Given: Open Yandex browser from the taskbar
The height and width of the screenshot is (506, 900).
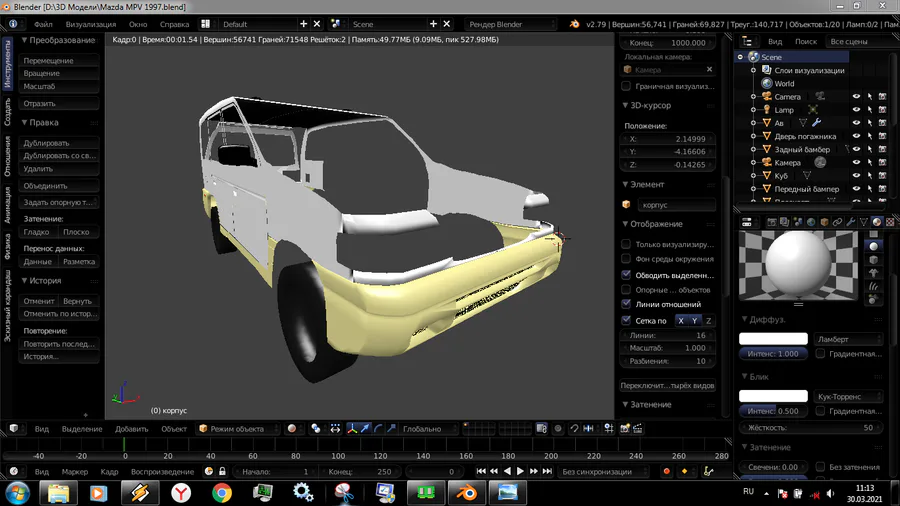Looking at the screenshot, I should pyautogui.click(x=181, y=493).
